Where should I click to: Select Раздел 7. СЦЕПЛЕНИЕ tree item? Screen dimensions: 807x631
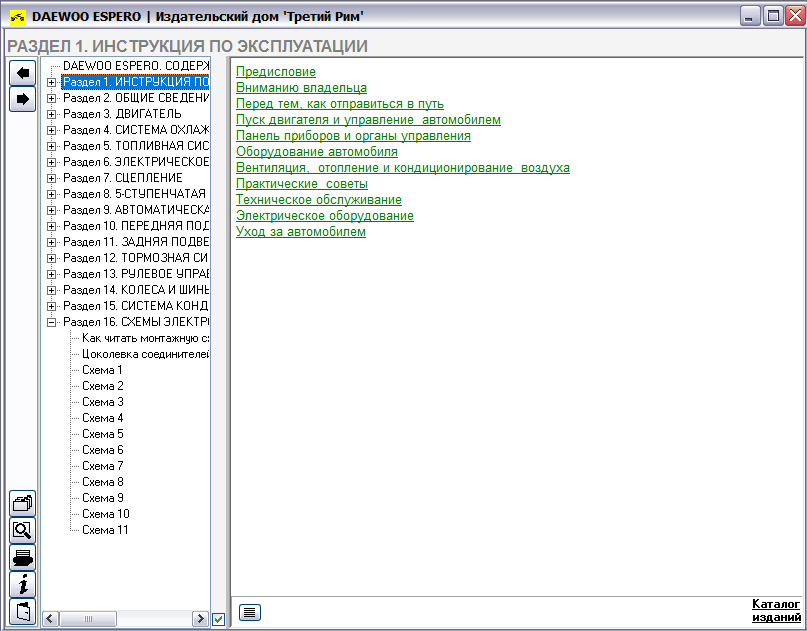tap(122, 178)
